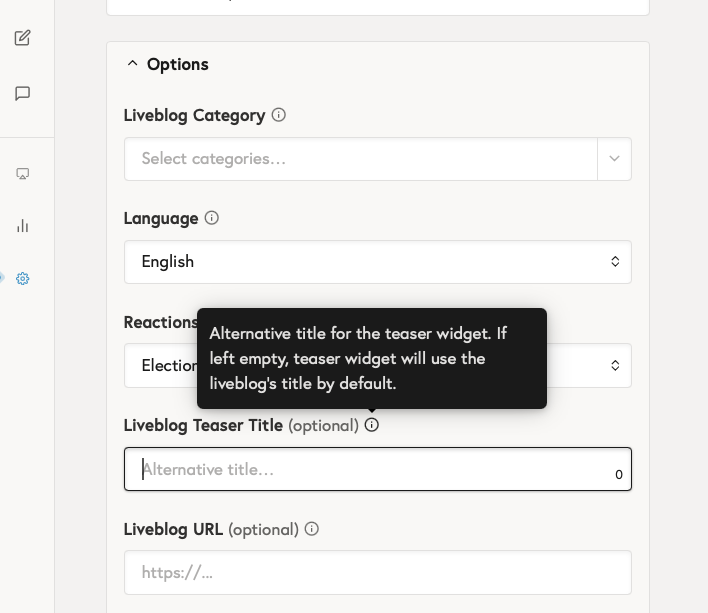The image size is (708, 613).
Task: Open the comments speech bubble icon
Action: tap(22, 93)
